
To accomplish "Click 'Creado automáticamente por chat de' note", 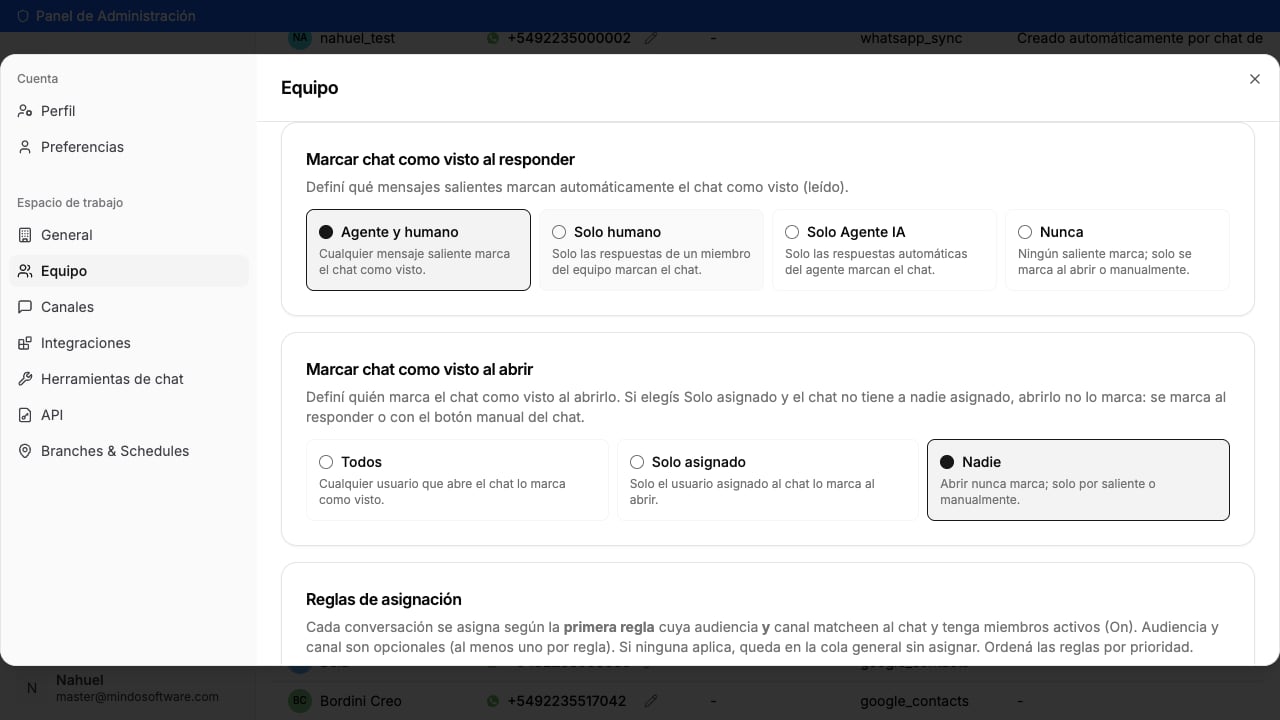I will pos(1140,38).
